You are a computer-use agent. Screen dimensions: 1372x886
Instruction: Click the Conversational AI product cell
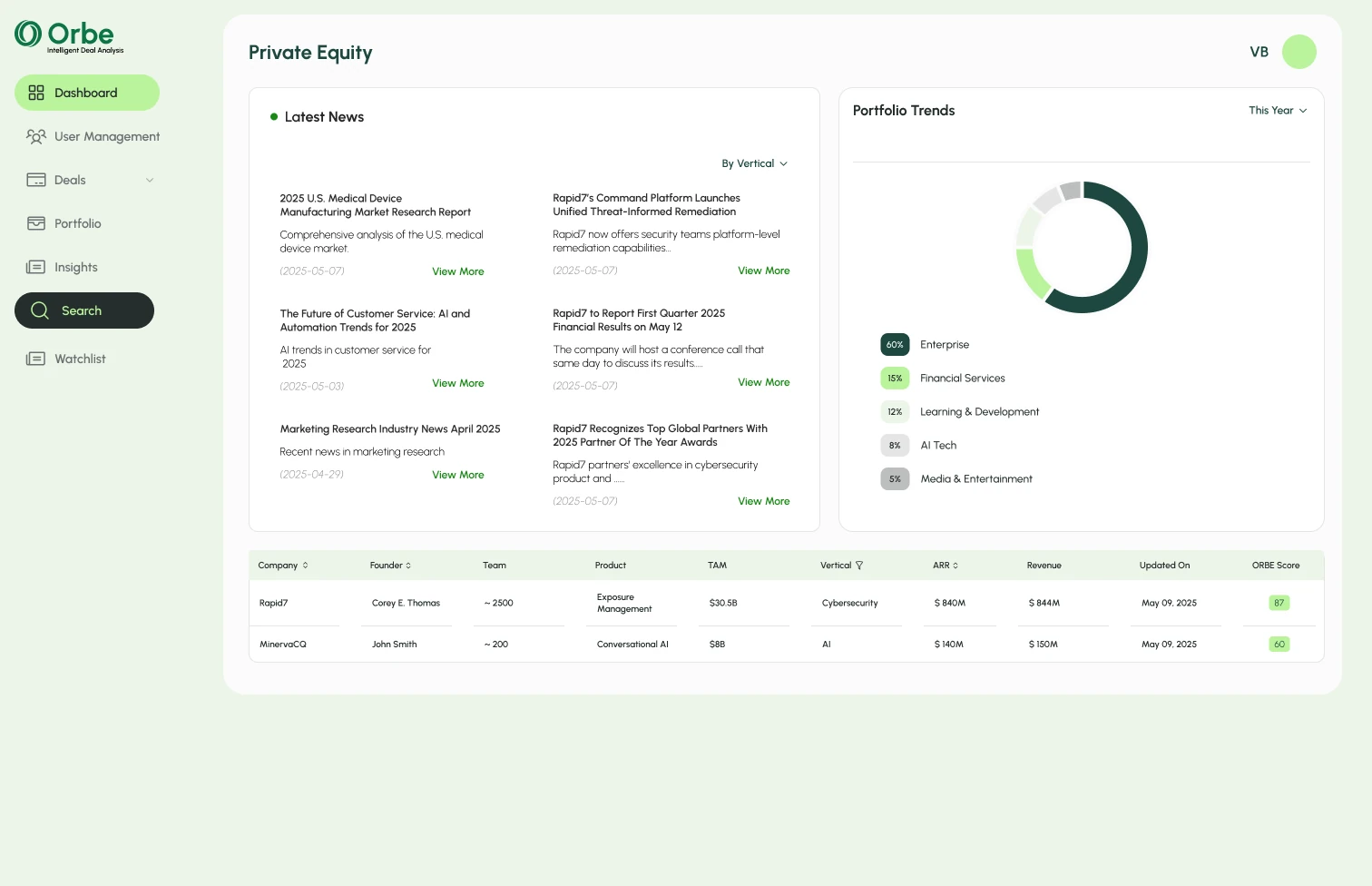632,645
